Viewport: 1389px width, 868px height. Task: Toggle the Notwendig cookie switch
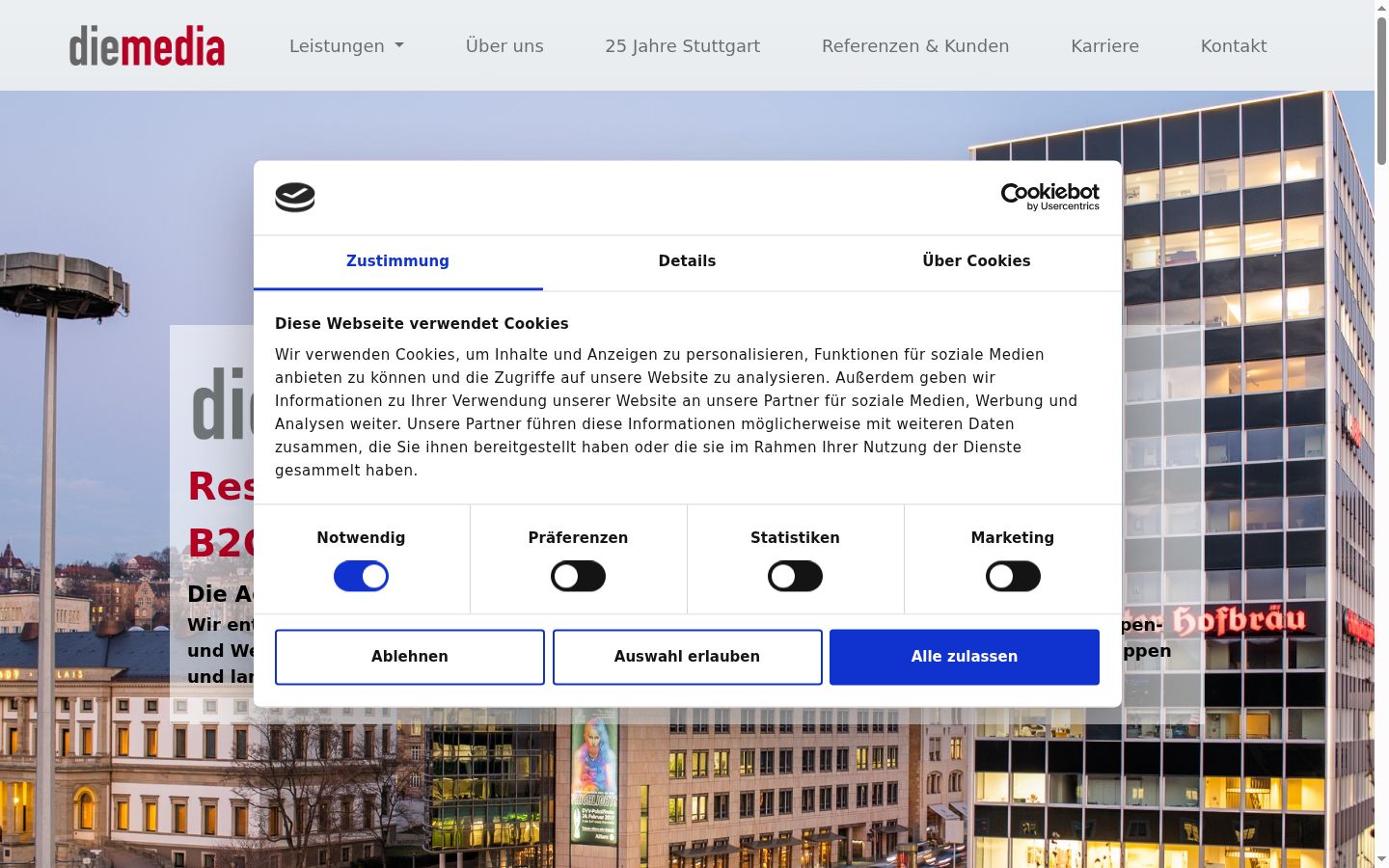click(x=361, y=577)
